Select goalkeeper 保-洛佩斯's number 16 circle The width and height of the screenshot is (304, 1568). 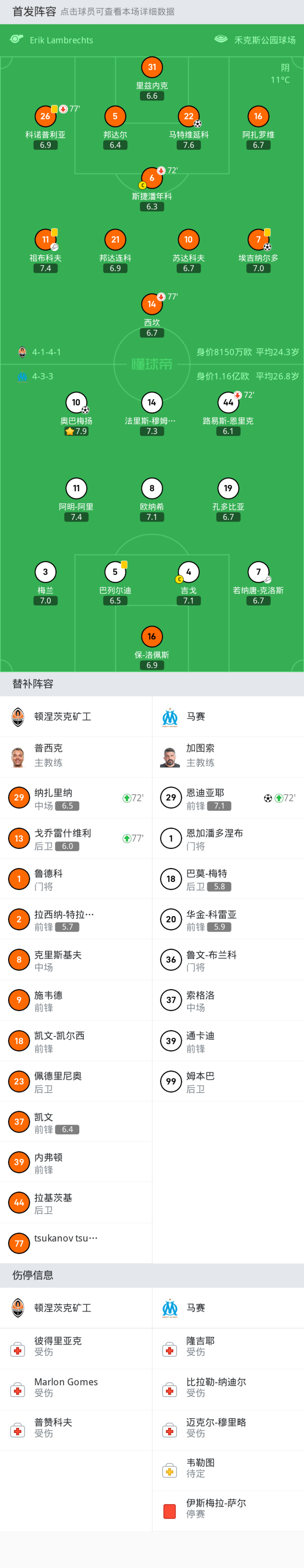[152, 637]
